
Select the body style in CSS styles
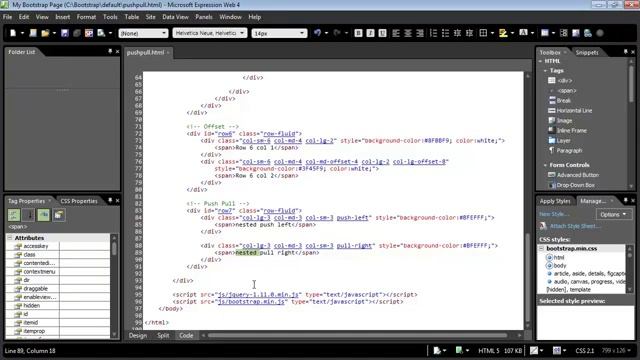point(560,265)
